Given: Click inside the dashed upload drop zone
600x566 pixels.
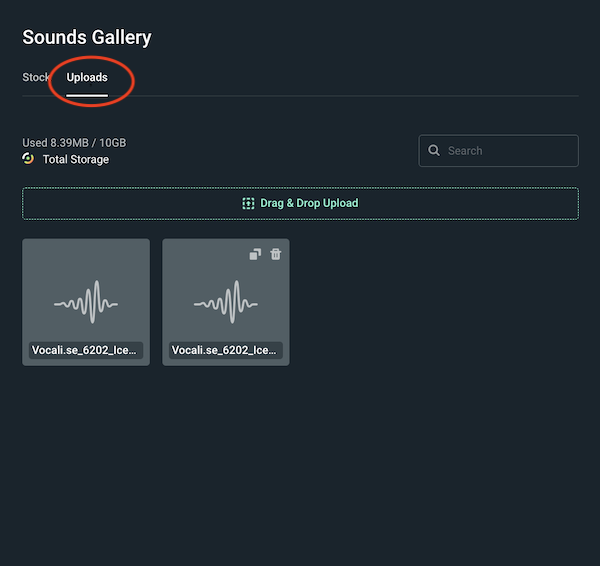Looking at the screenshot, I should pyautogui.click(x=450, y=203).
